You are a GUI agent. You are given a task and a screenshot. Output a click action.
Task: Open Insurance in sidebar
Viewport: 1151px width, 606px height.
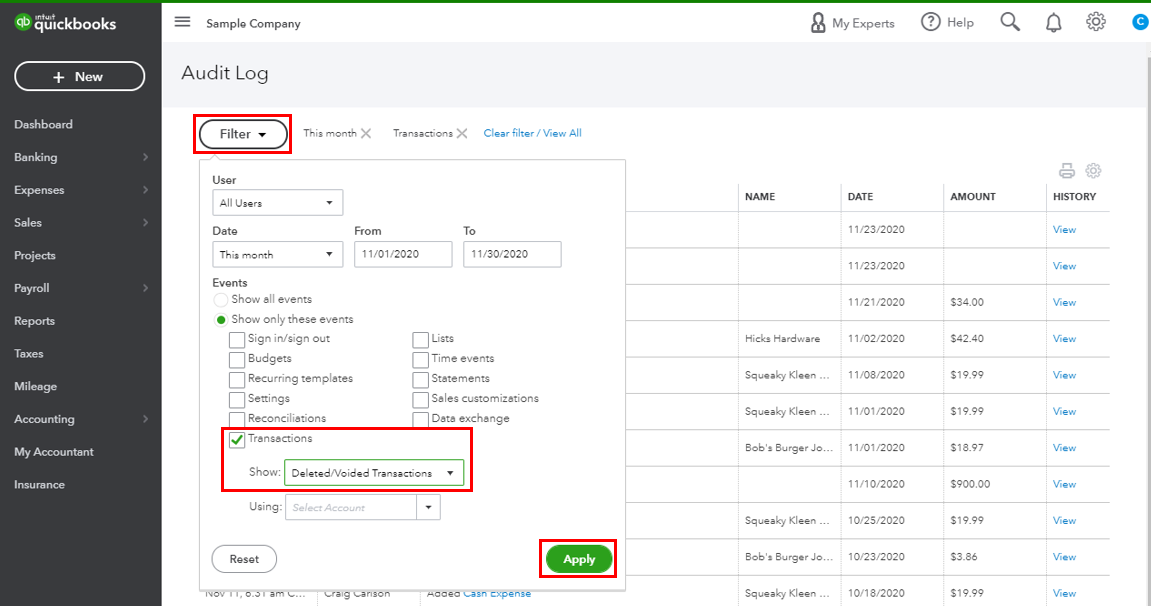coord(40,485)
